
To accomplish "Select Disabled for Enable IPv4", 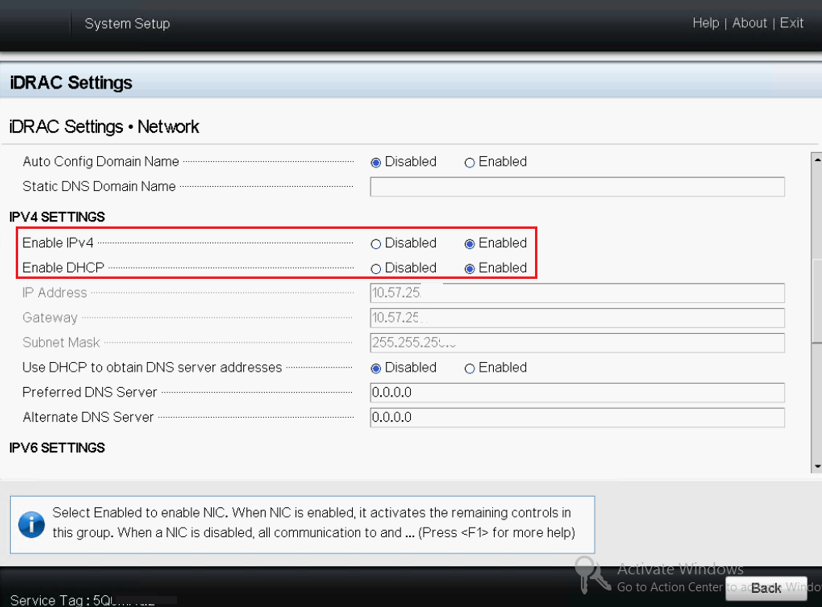I will (x=375, y=244).
